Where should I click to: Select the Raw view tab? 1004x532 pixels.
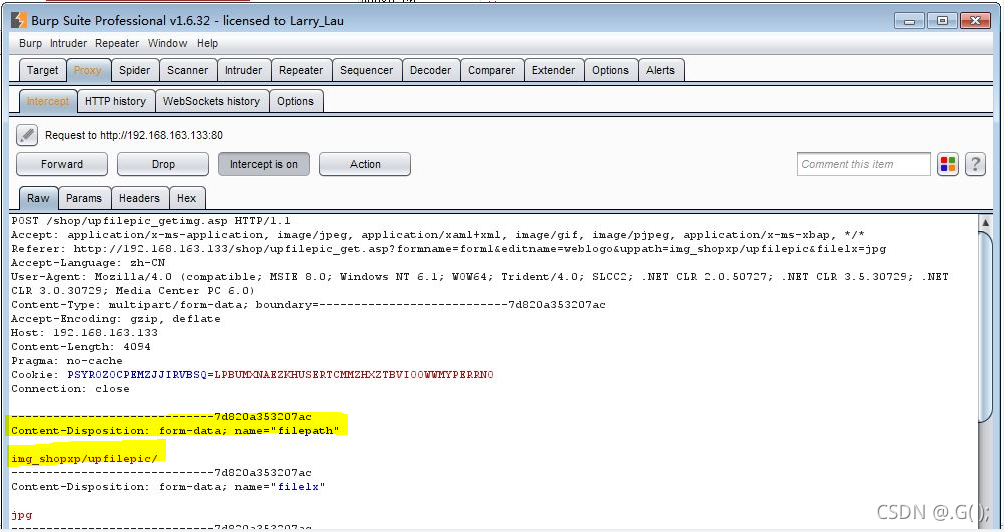pyautogui.click(x=38, y=198)
